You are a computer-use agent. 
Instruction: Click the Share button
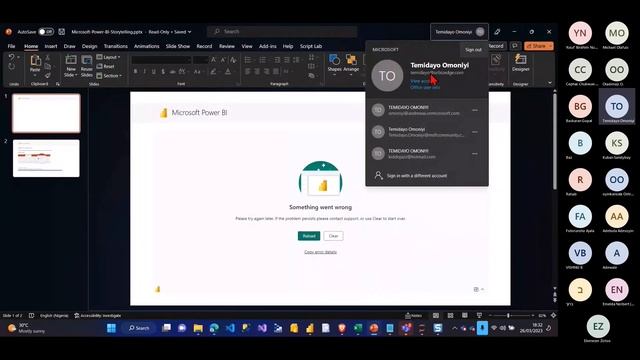coord(539,46)
